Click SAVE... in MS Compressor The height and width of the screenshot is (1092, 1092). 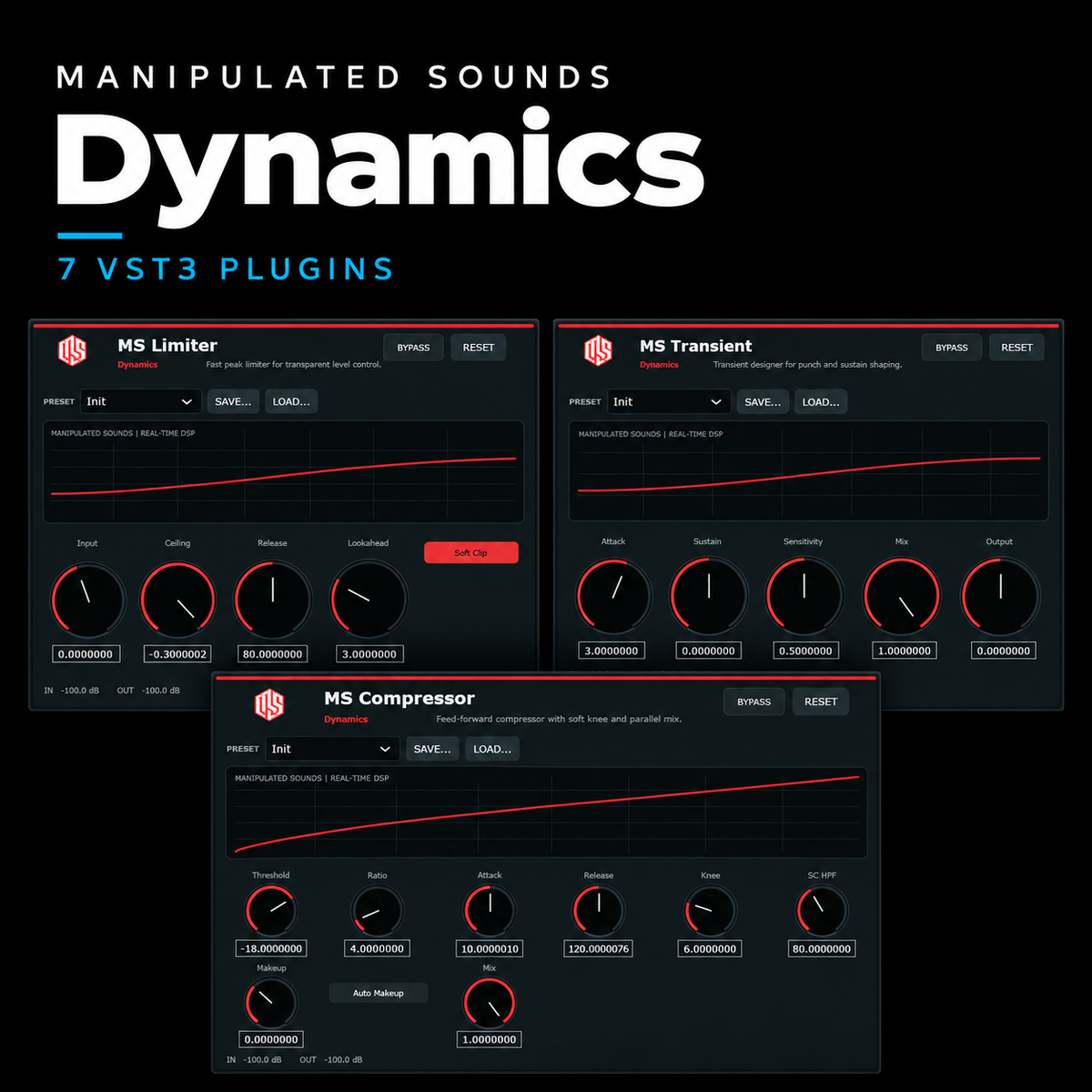point(432,749)
